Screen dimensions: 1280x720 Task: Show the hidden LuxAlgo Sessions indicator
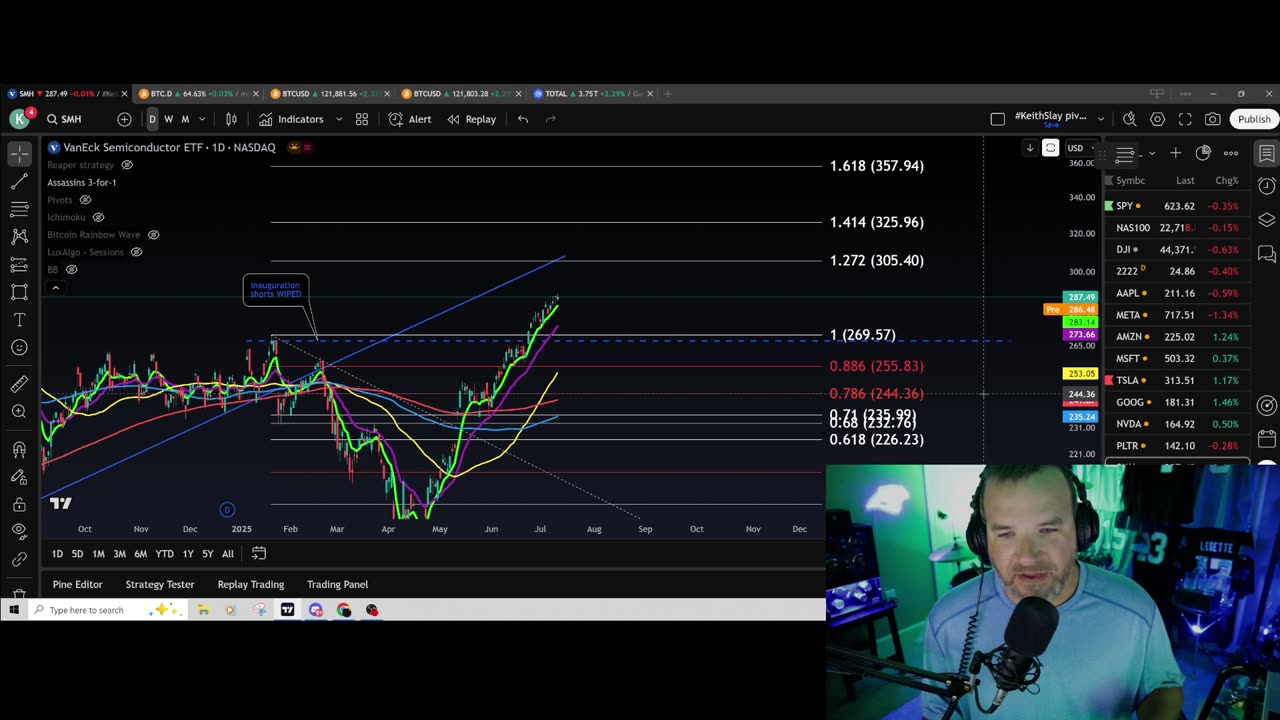pyautogui.click(x=136, y=252)
